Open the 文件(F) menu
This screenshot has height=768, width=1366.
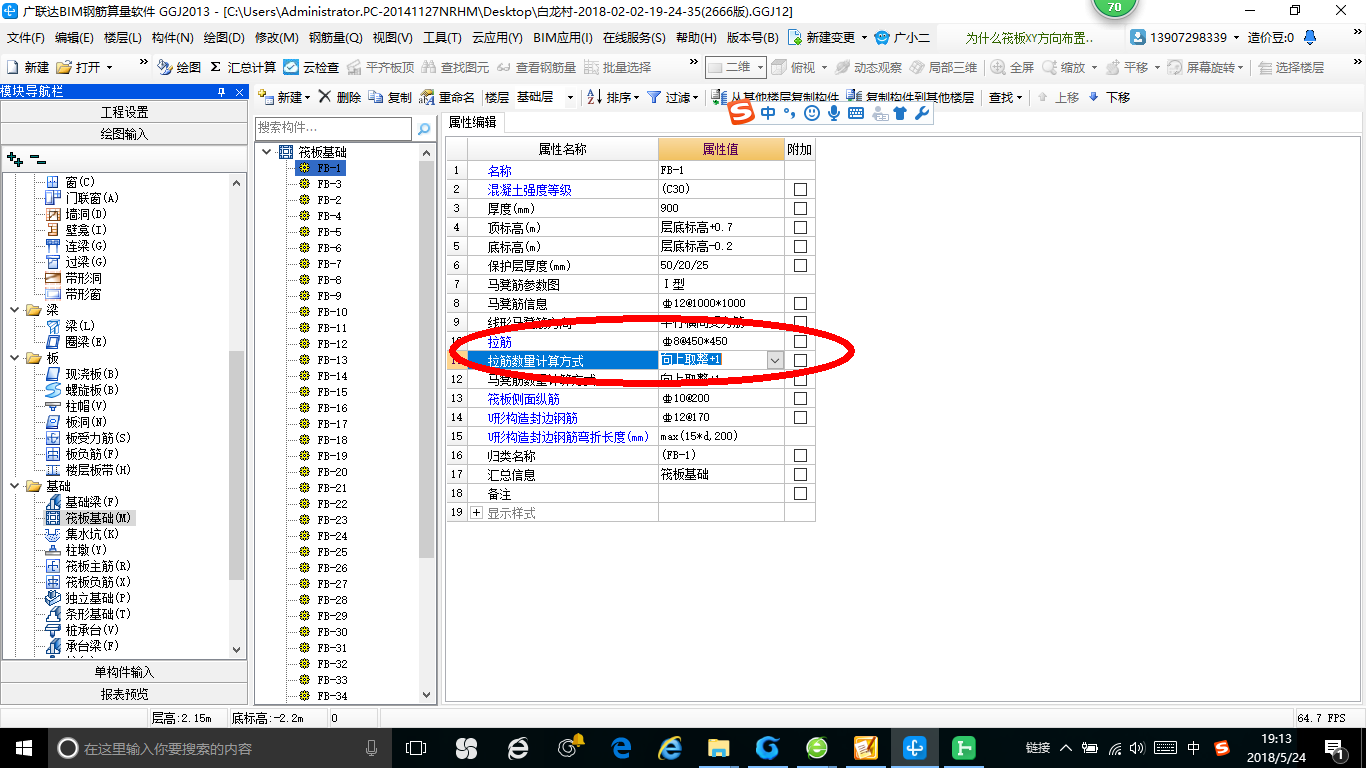[26, 38]
